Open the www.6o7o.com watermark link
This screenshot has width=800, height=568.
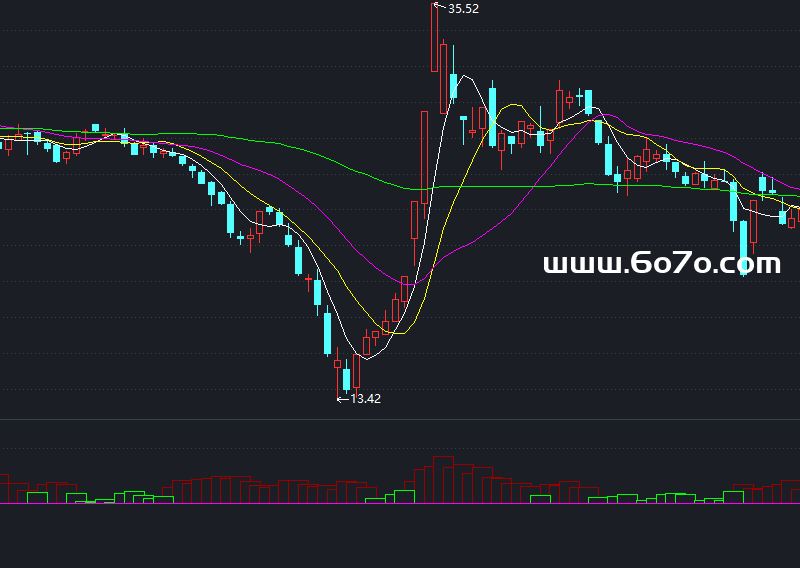661,264
